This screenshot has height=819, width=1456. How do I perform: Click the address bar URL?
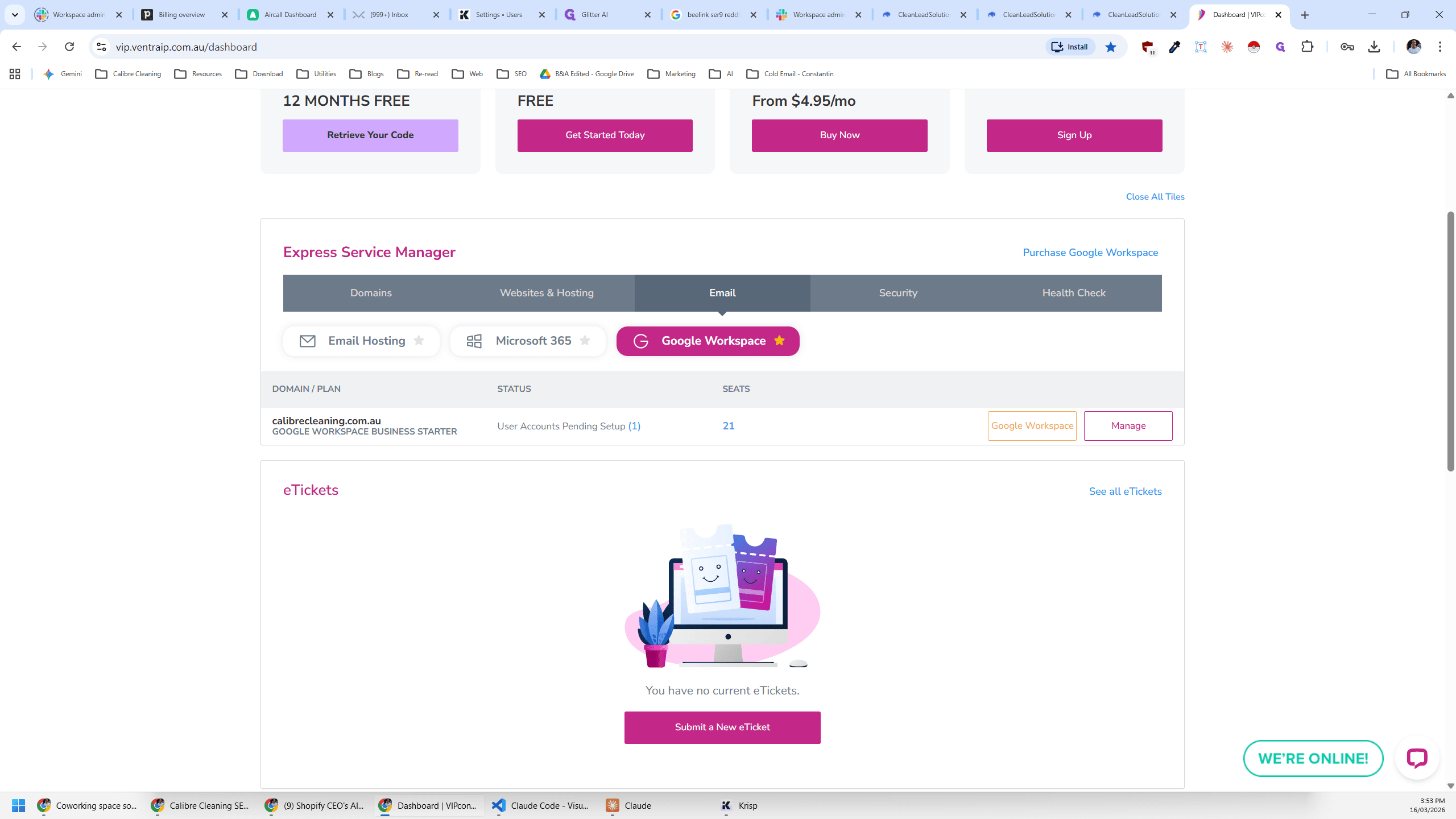[x=187, y=47]
